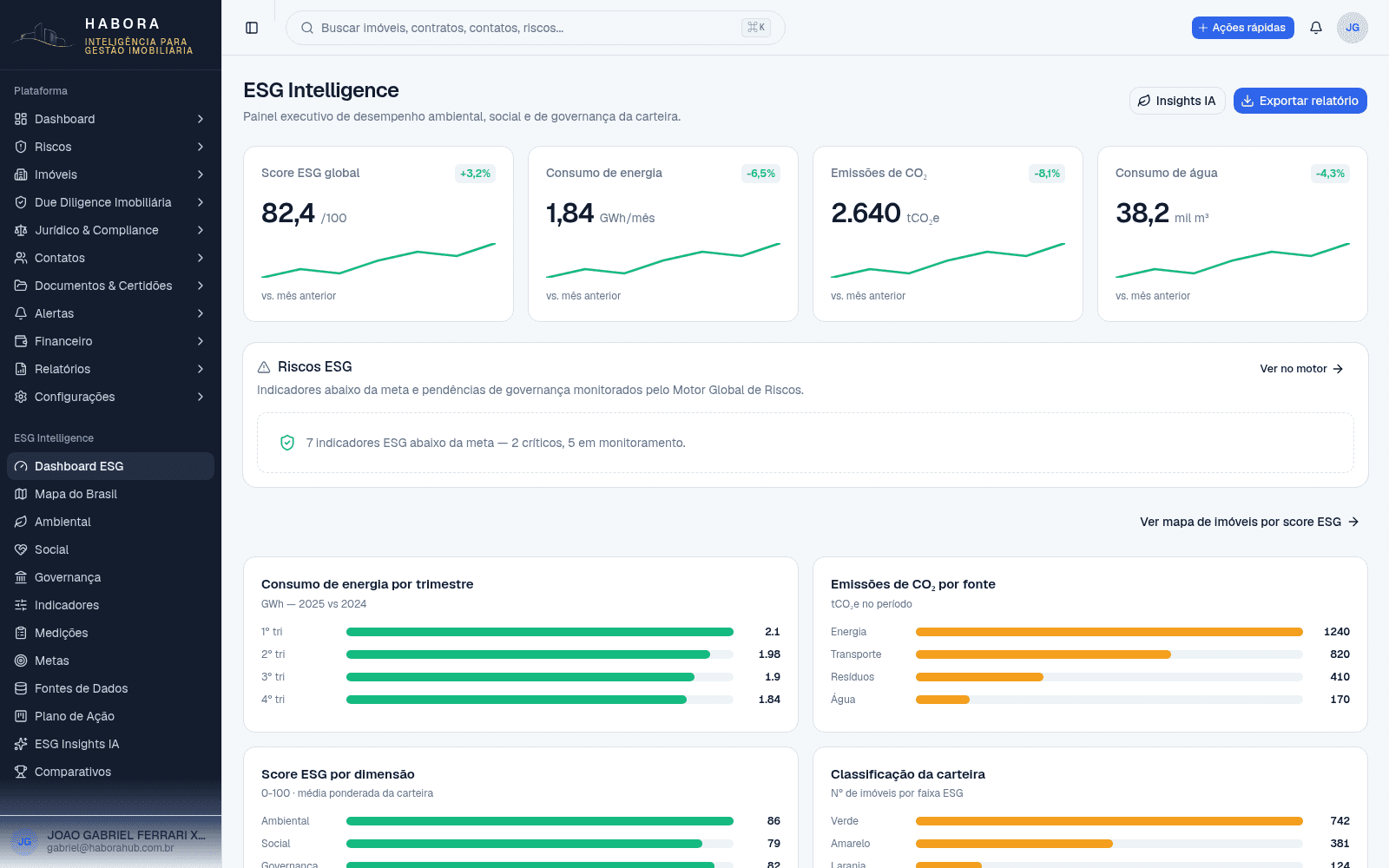Expand the Contatos menu chevron
The height and width of the screenshot is (868, 1389).
click(201, 258)
